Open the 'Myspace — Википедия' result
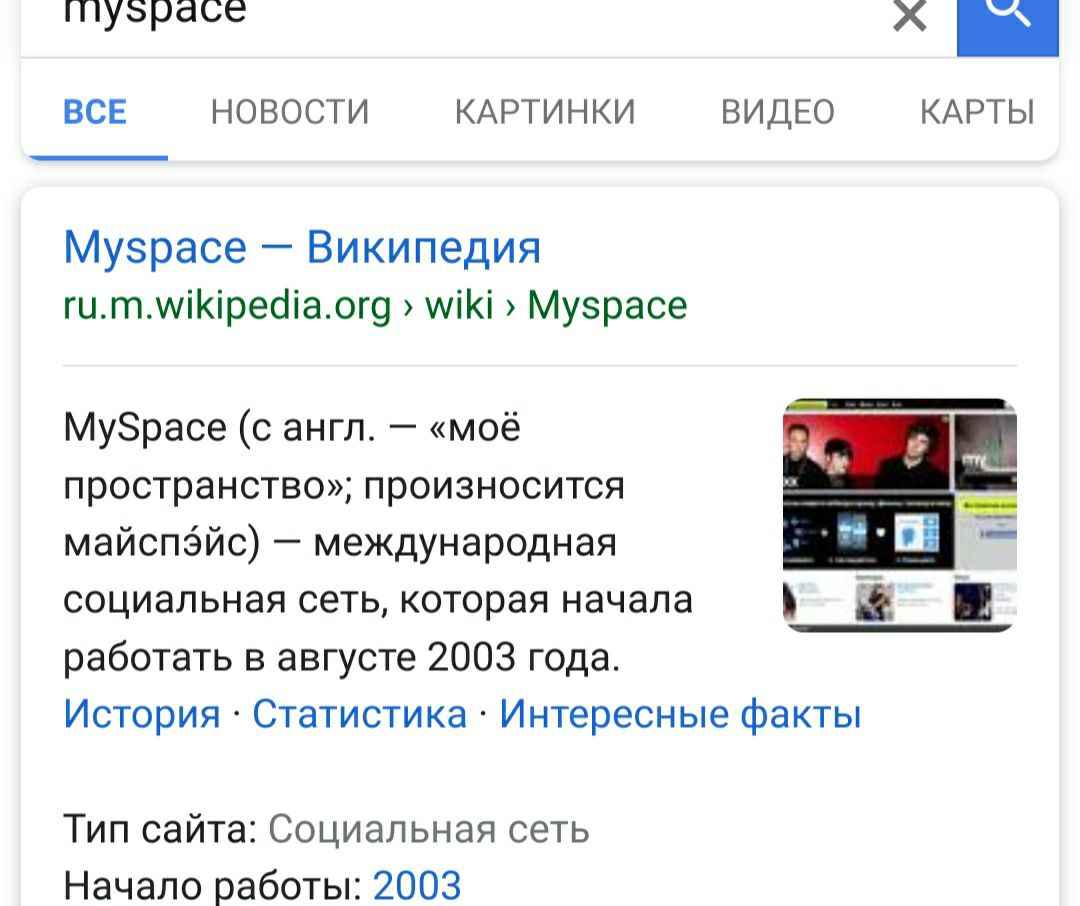 [x=302, y=247]
